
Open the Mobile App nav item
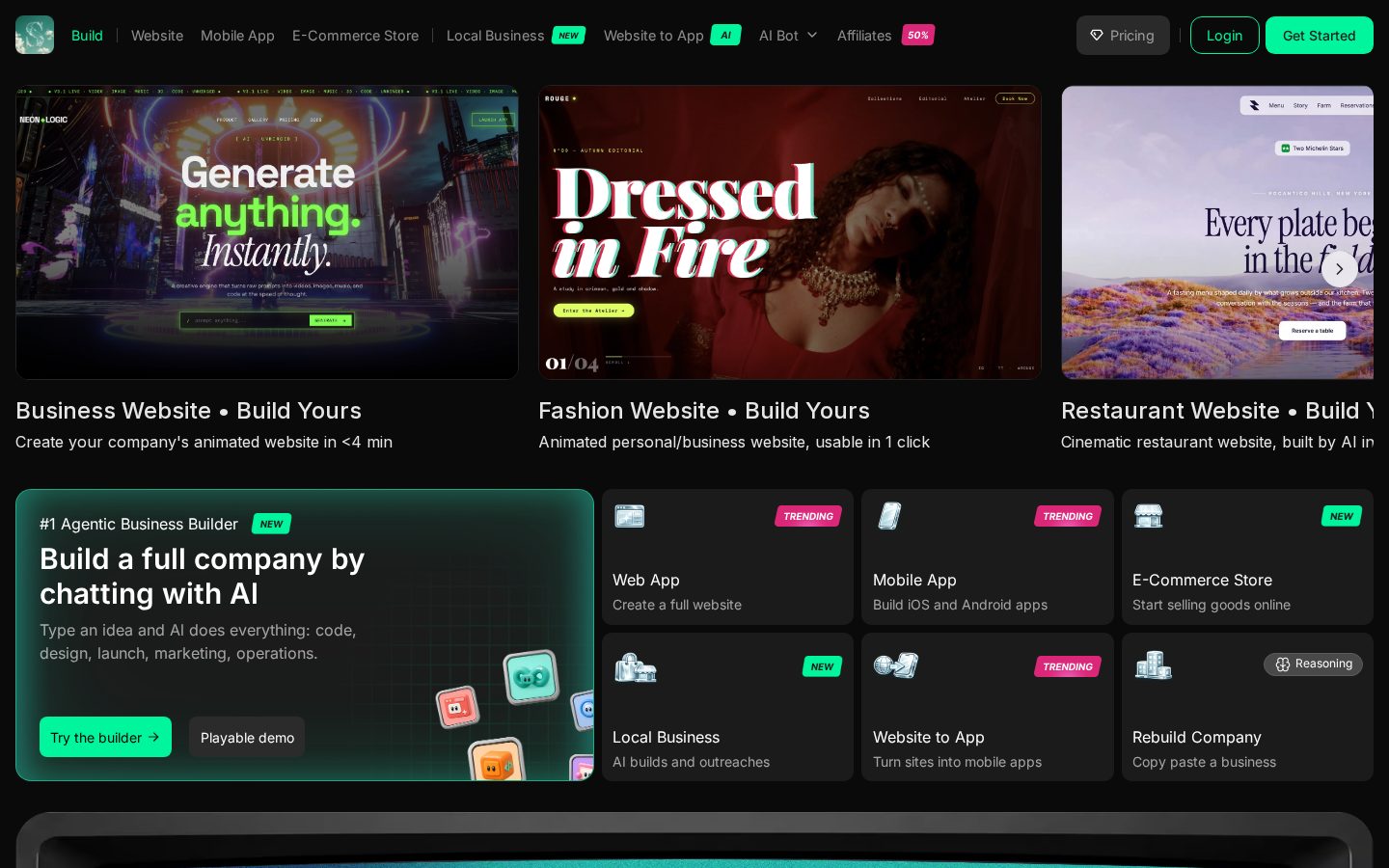237,36
